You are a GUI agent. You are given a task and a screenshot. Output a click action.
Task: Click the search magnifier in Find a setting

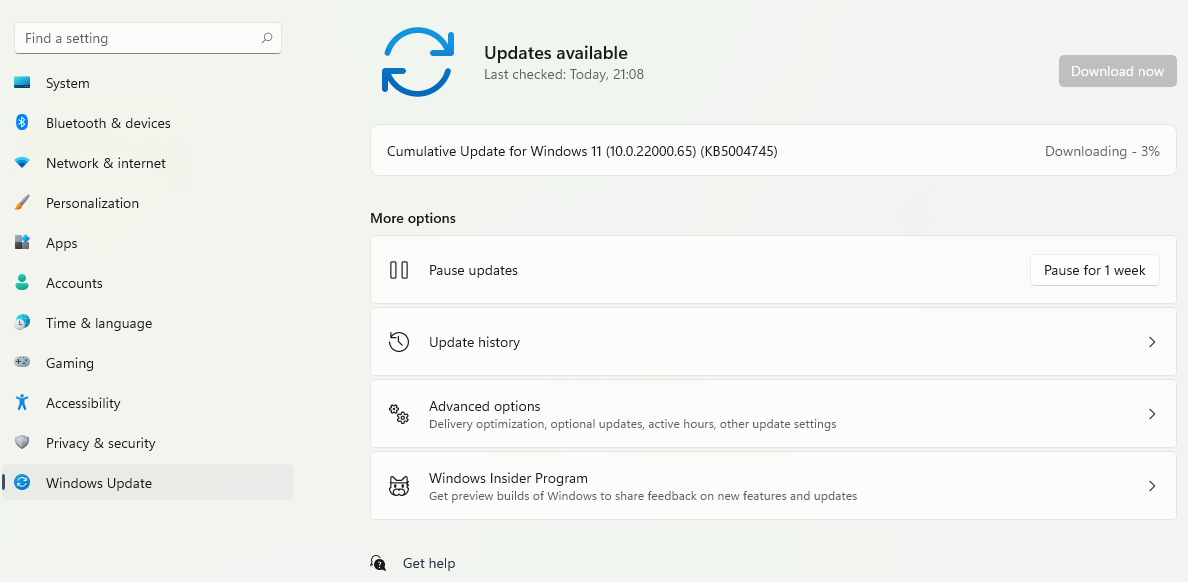pyautogui.click(x=267, y=38)
